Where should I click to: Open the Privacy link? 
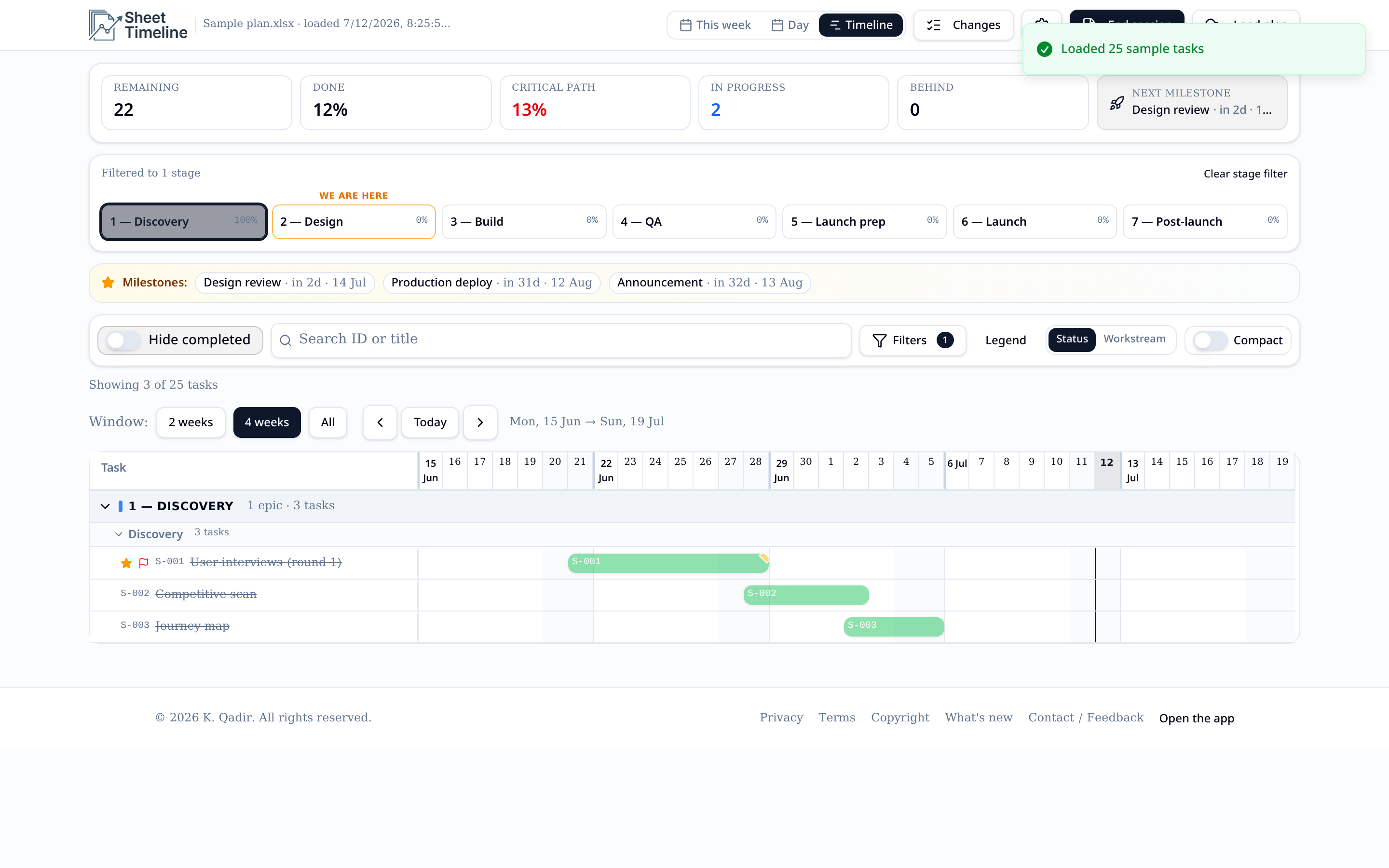tap(781, 718)
